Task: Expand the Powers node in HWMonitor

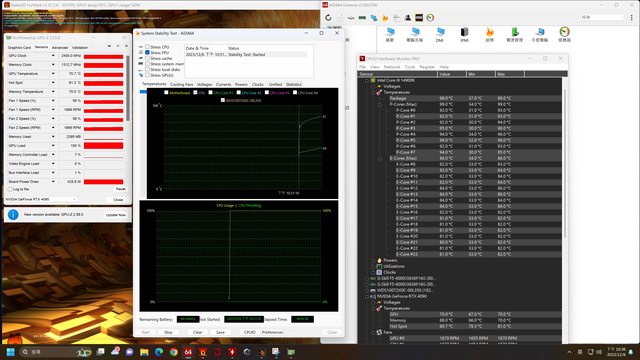Action: [373, 260]
